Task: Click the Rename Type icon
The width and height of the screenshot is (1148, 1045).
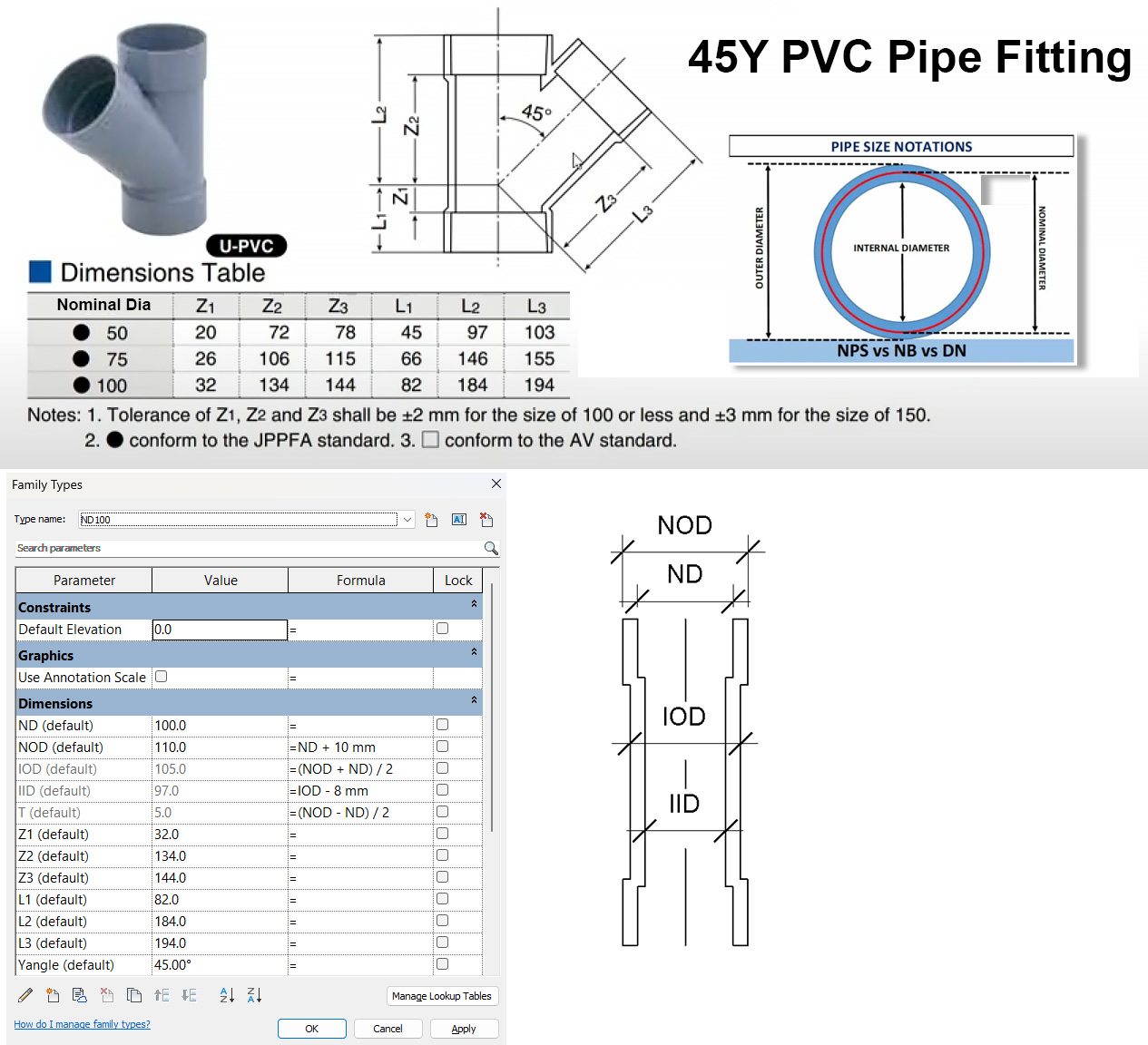Action: tap(459, 520)
